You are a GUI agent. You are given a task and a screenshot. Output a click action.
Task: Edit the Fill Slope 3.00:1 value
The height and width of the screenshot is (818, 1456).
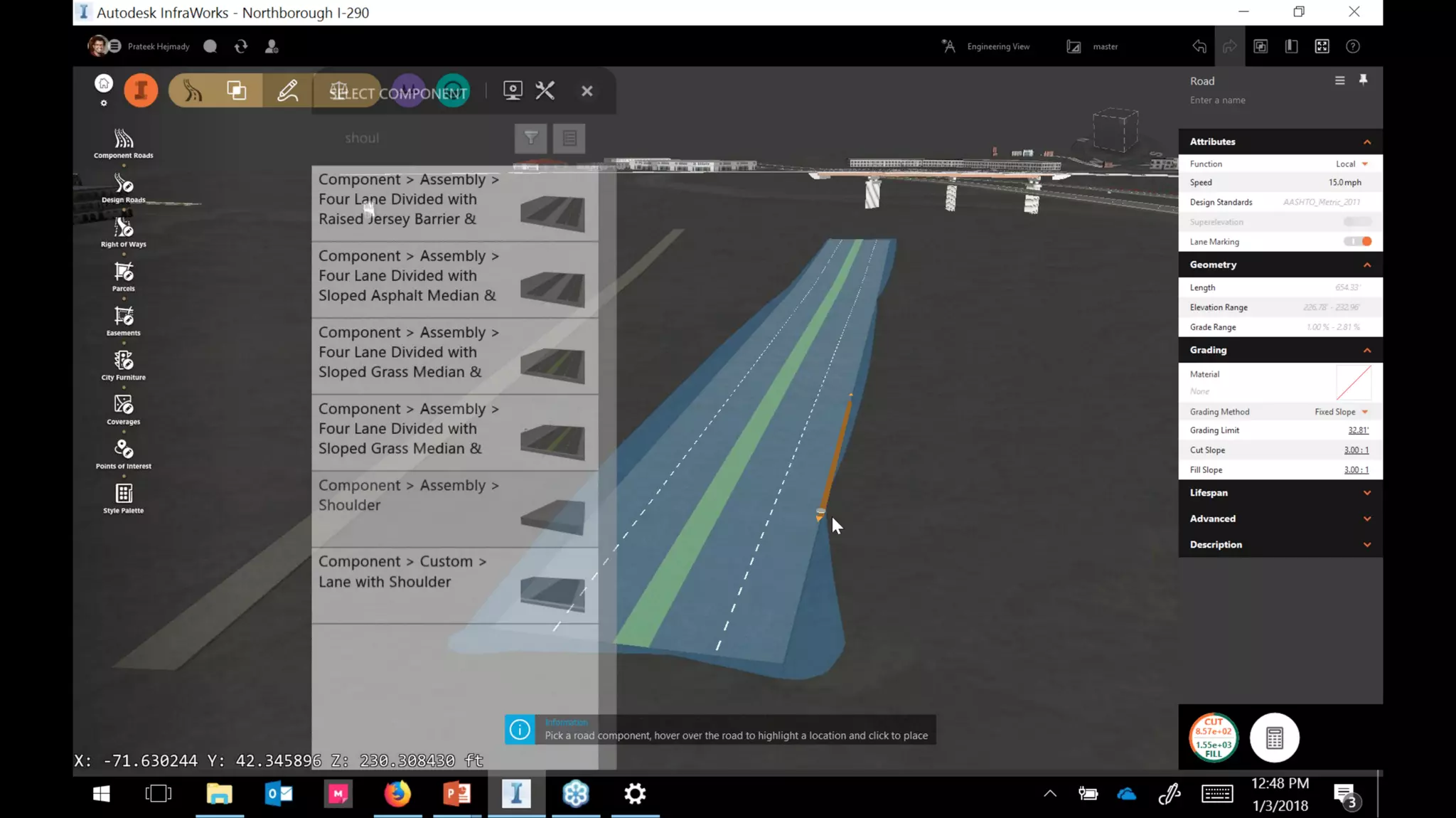(x=1356, y=470)
